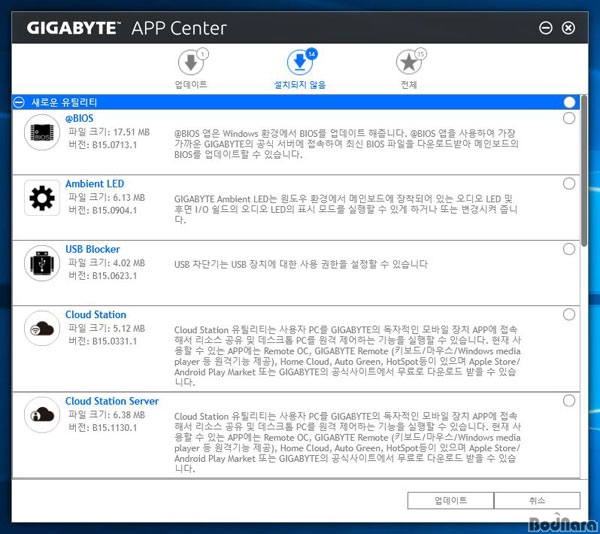Viewport: 600px width, 534px height.
Task: Click the 취소 cancel button
Action: coord(537,500)
